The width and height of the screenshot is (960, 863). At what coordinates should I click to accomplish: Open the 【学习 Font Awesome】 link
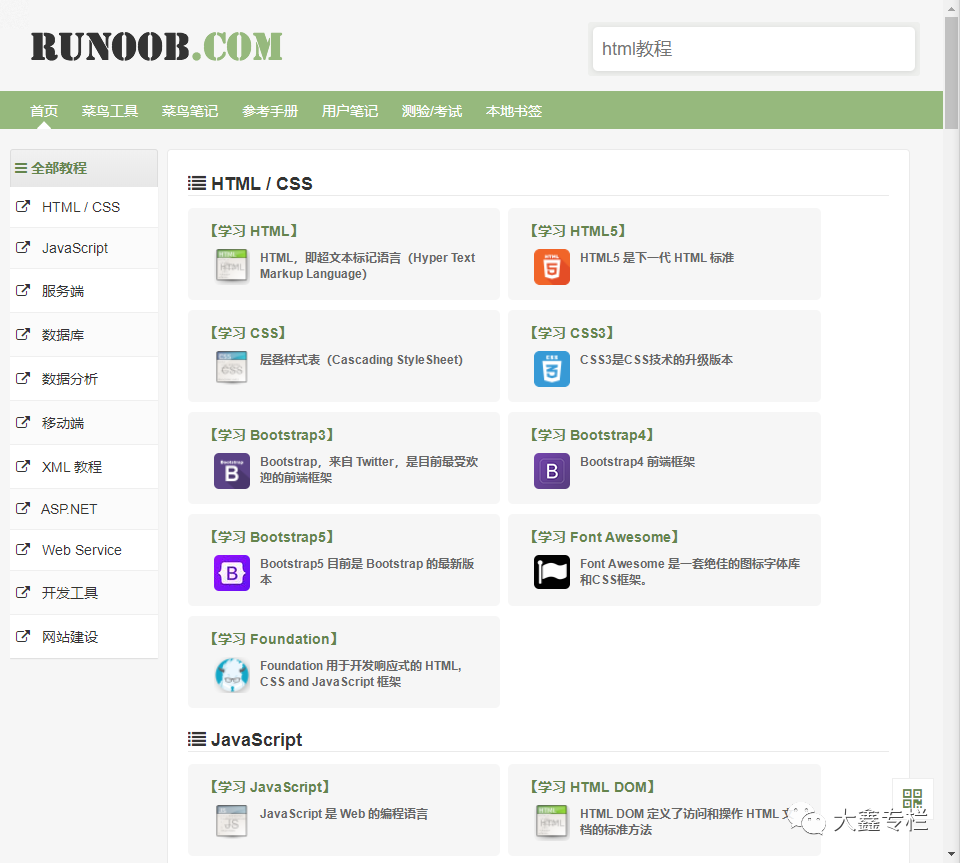pos(604,537)
